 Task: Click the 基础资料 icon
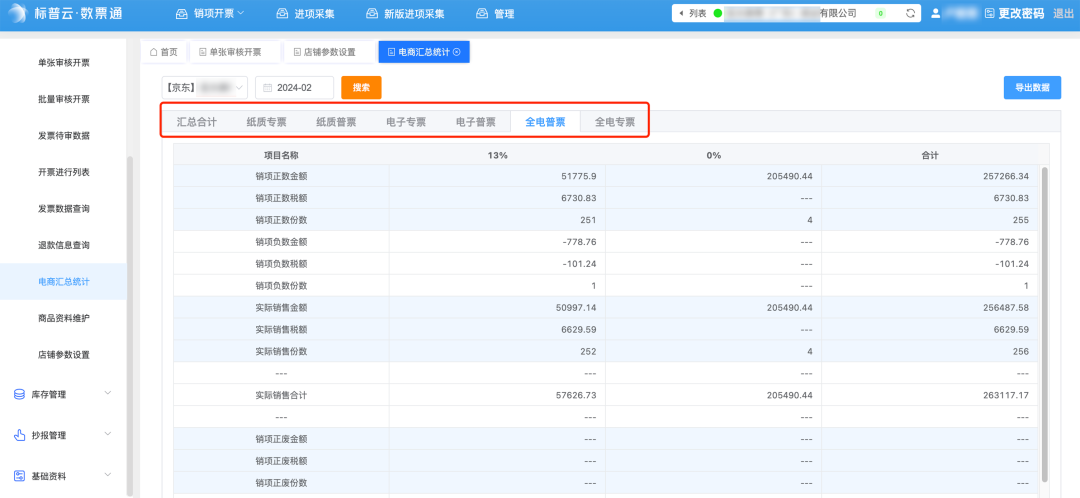tap(19, 476)
